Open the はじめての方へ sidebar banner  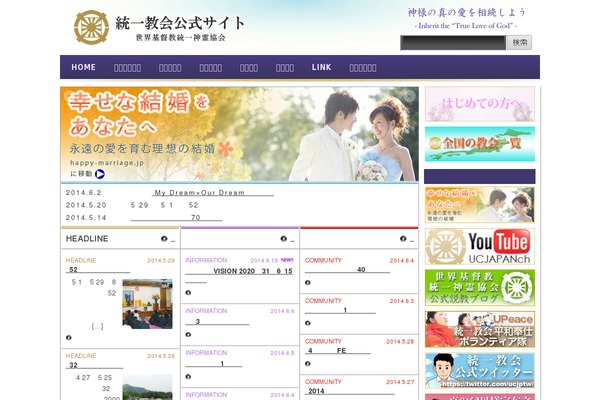point(480,104)
